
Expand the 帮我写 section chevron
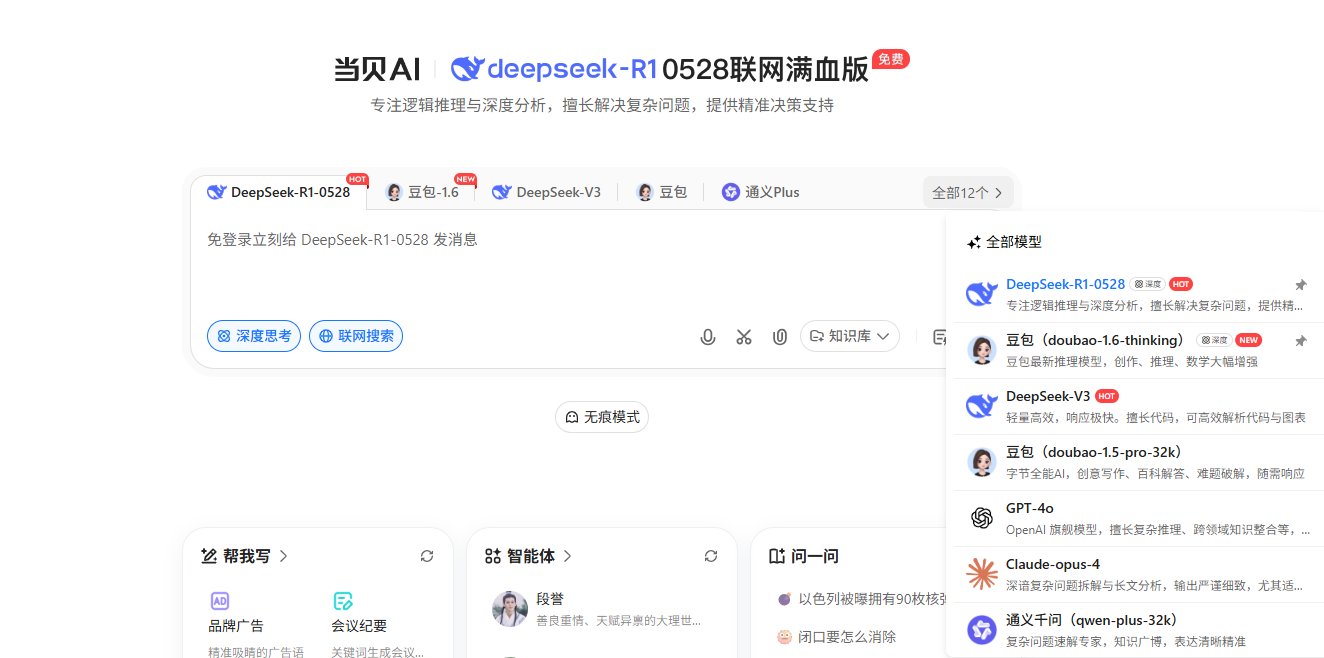tap(284, 556)
